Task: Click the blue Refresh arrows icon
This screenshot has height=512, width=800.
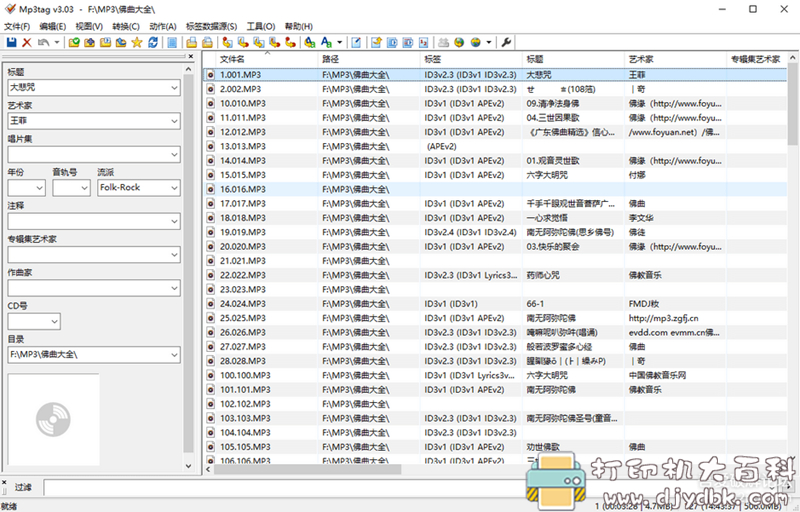Action: click(153, 42)
